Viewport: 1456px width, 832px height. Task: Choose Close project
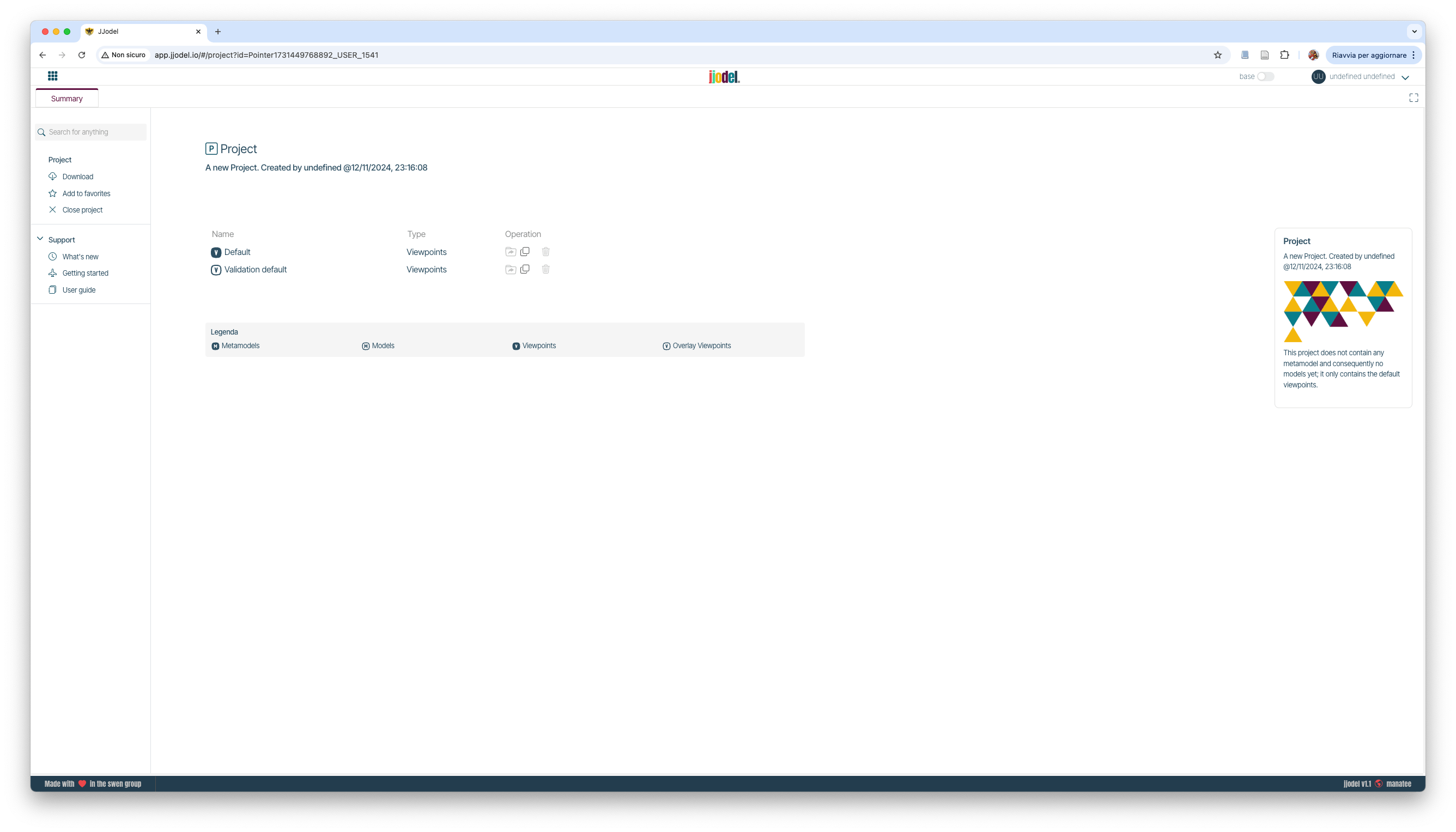click(82, 210)
